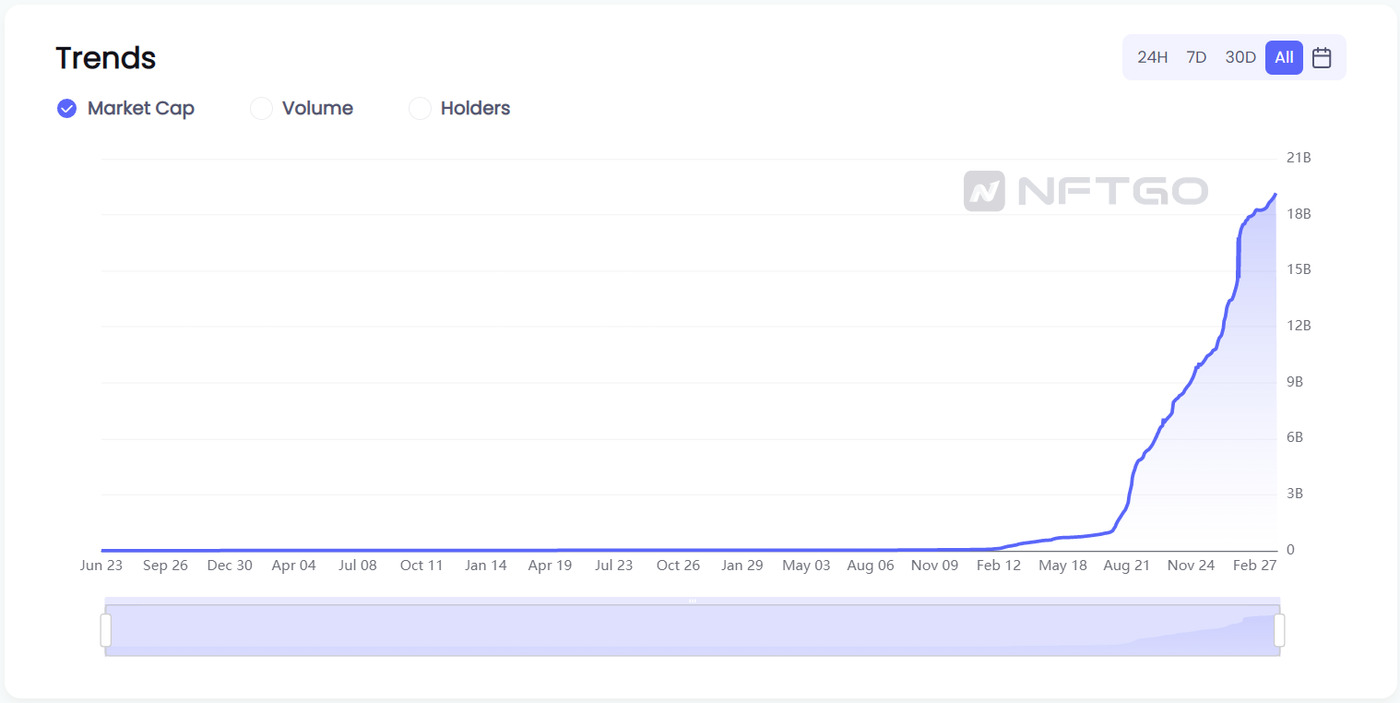Click the Nov 24 date label
Image resolution: width=1400 pixels, height=703 pixels.
pos(1190,565)
